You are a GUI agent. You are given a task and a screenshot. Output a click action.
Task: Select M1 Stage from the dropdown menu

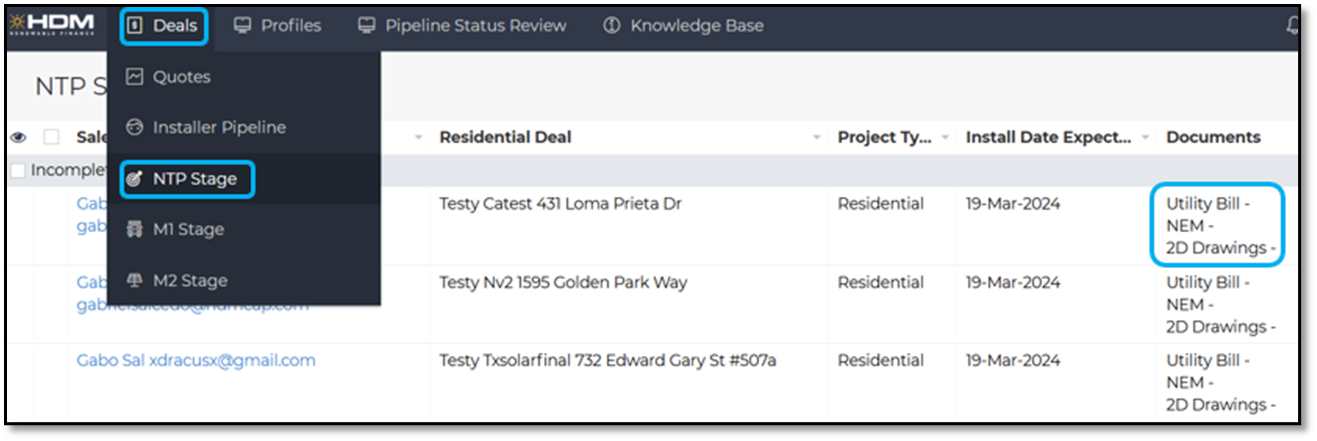[x=188, y=230]
